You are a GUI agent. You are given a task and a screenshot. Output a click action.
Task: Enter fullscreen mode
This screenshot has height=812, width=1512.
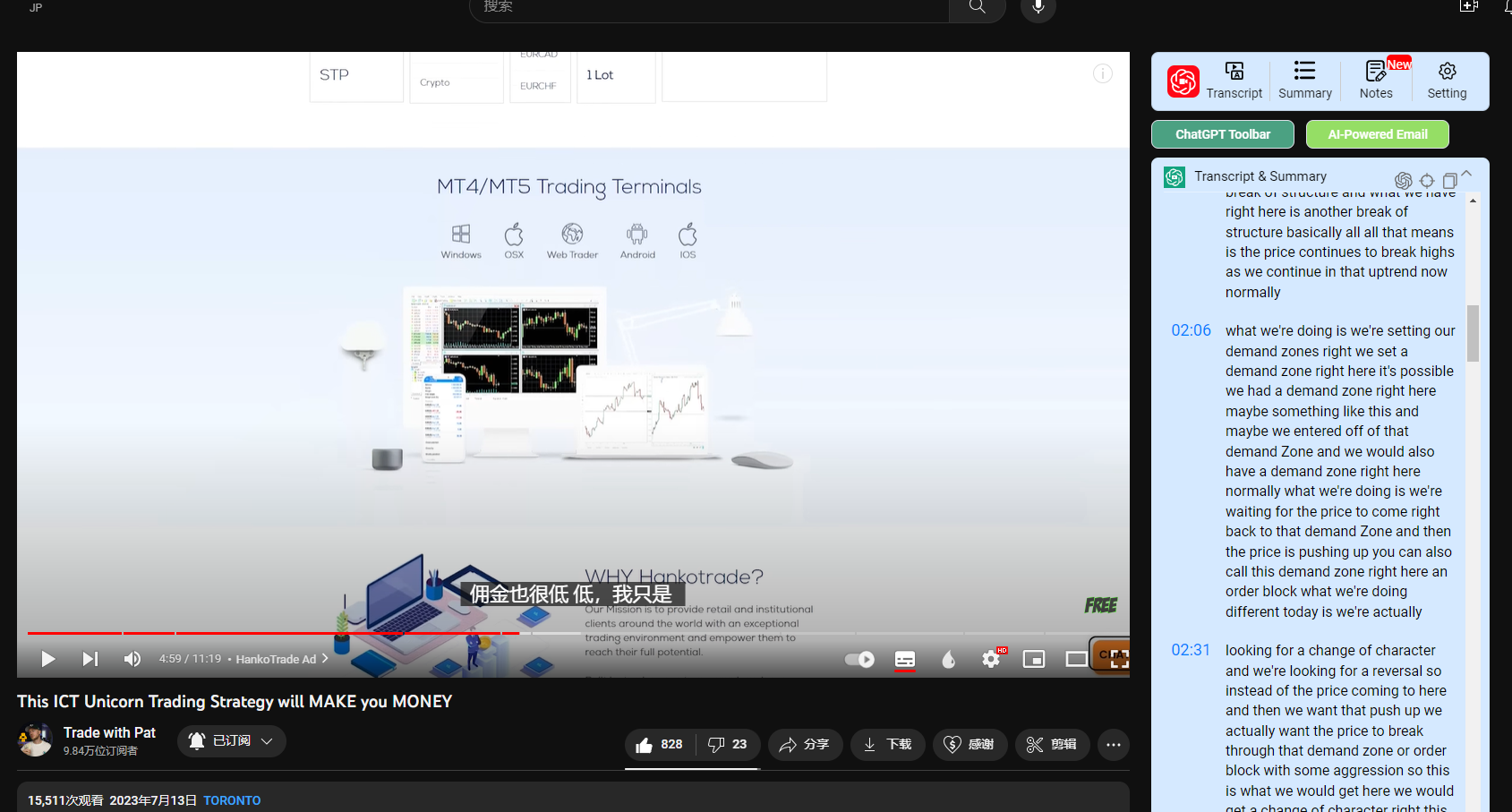(1118, 659)
